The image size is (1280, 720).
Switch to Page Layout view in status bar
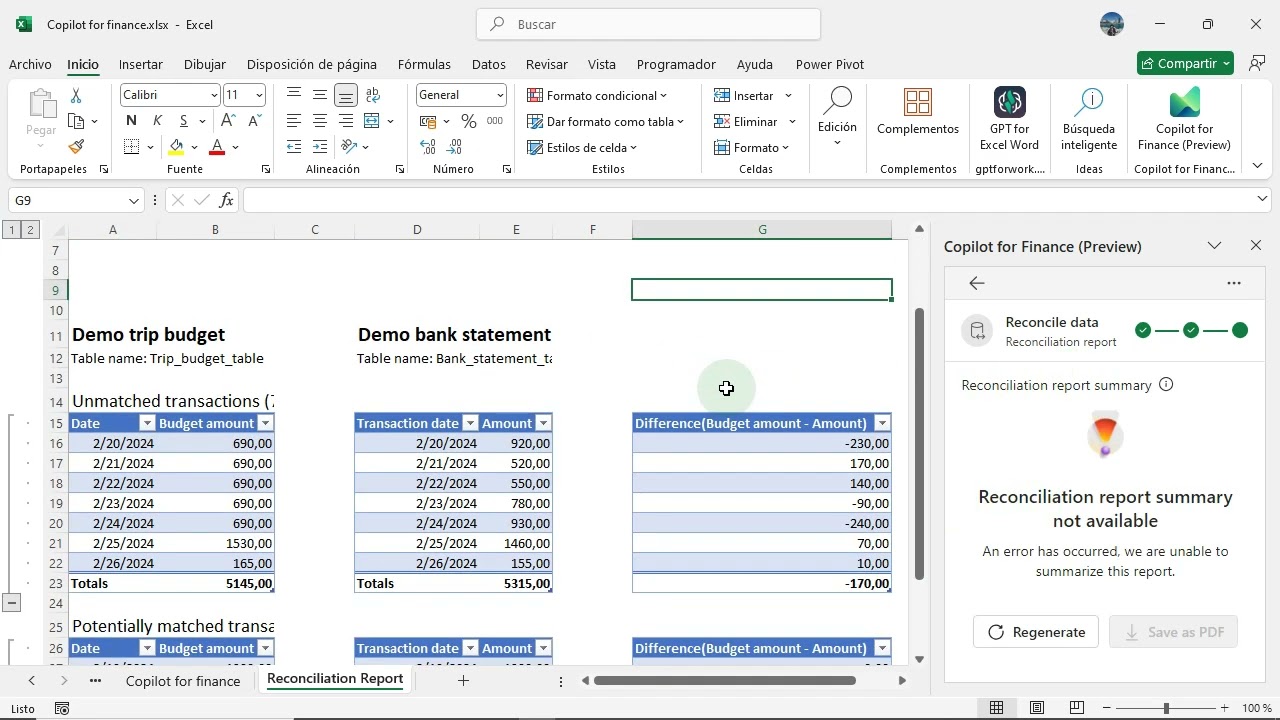click(1037, 708)
